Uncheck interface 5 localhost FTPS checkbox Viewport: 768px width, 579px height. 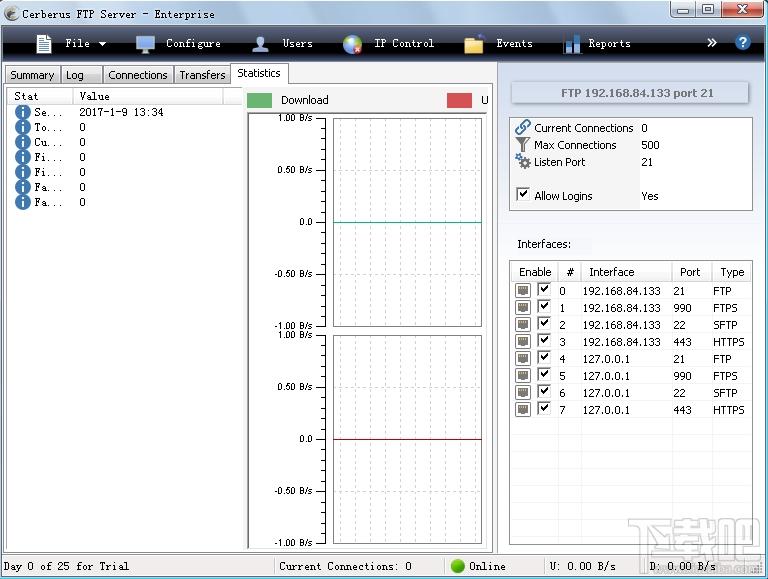pyautogui.click(x=544, y=375)
